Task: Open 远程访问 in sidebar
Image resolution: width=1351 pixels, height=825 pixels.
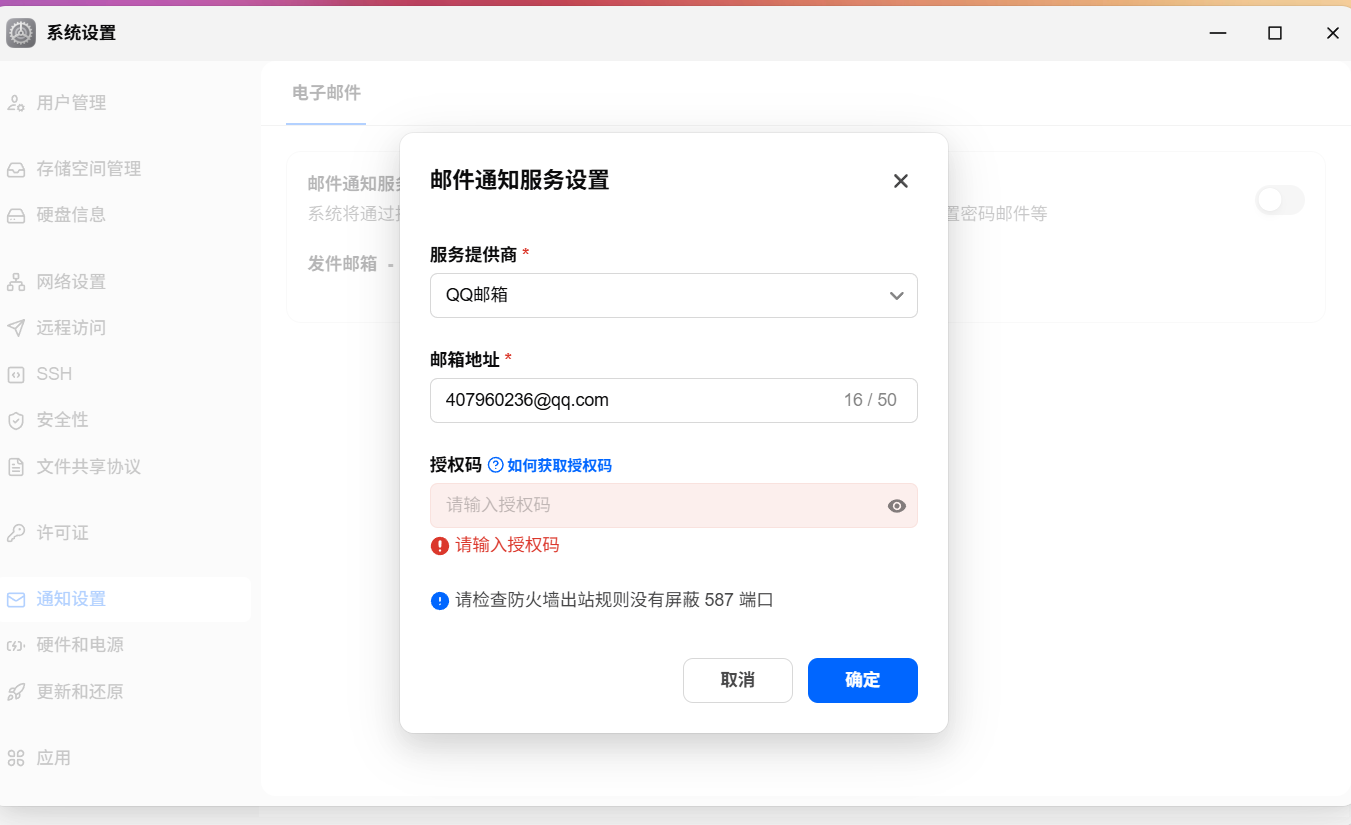Action: pos(126,328)
